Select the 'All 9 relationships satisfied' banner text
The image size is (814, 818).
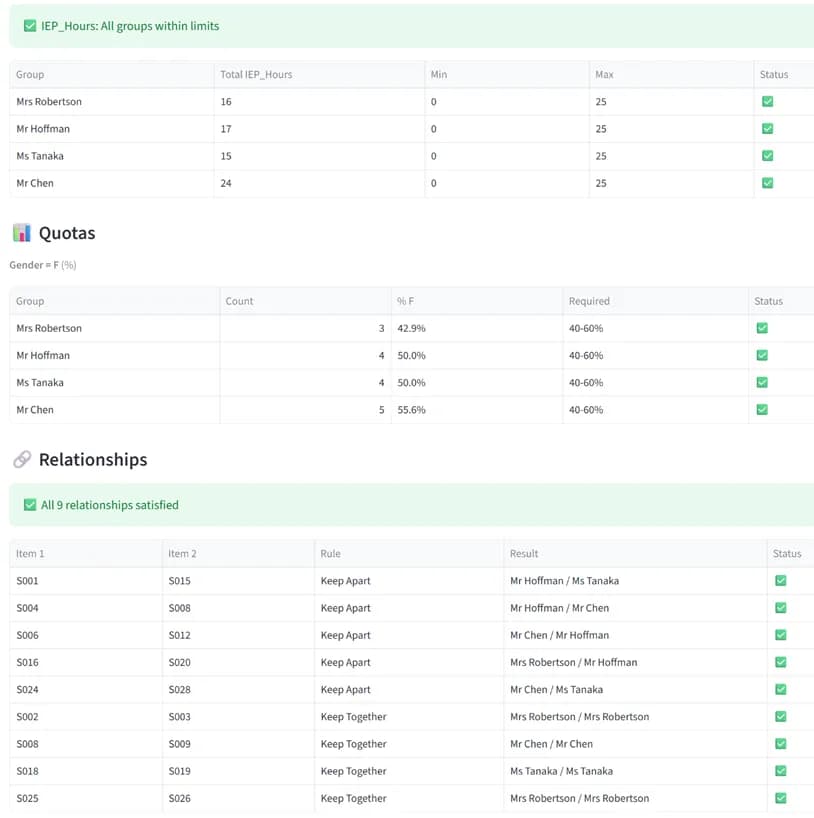point(110,505)
